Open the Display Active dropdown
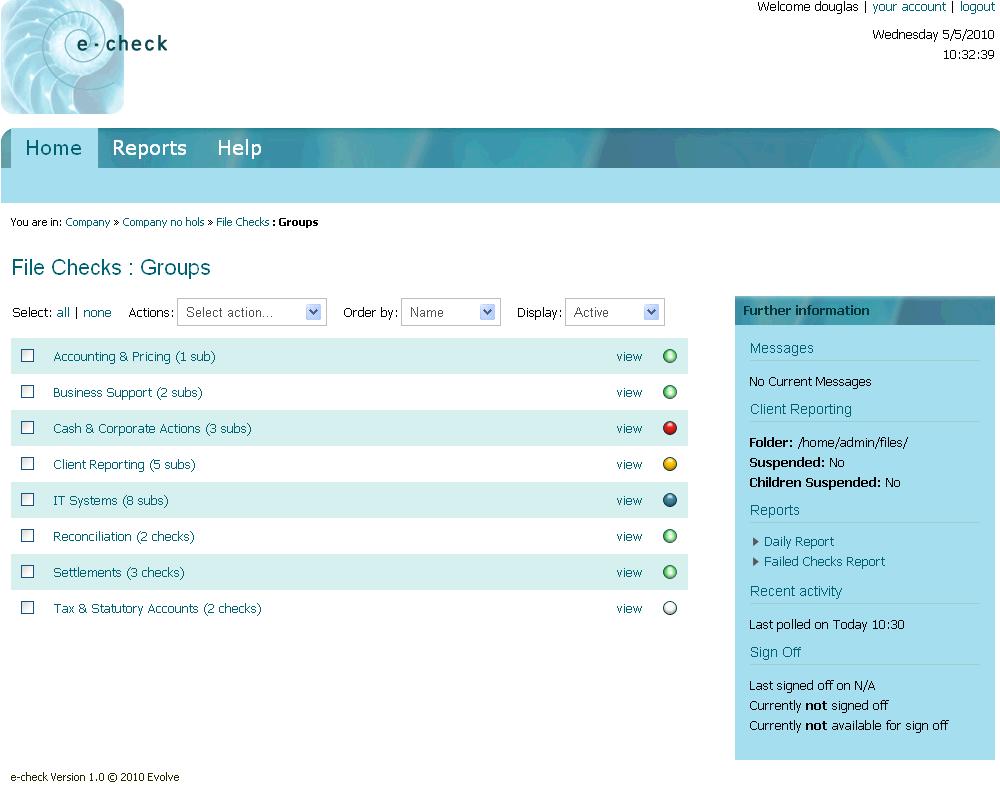 (x=615, y=312)
